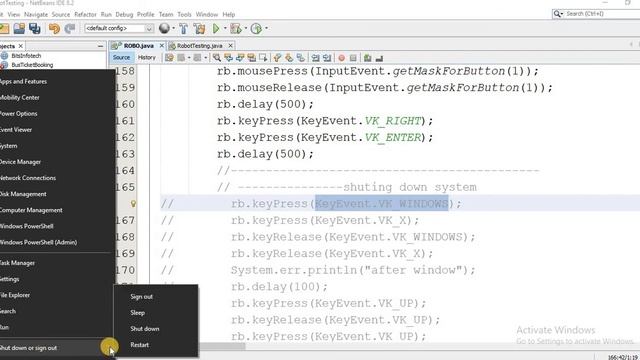Click the Shift Line Left icon

pos(316,58)
